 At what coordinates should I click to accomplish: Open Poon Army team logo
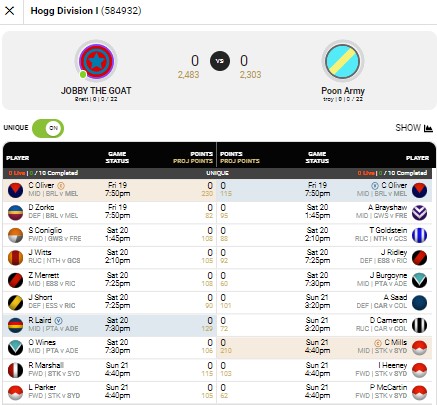pos(343,61)
